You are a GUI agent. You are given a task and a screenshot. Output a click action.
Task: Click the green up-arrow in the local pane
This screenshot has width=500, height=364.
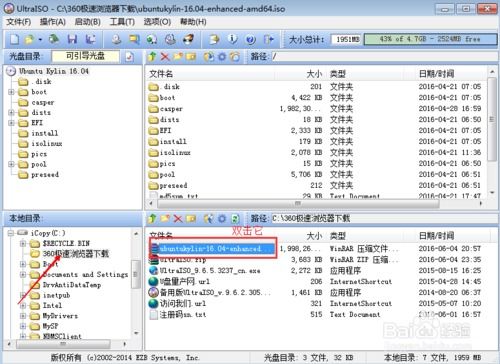pos(152,219)
